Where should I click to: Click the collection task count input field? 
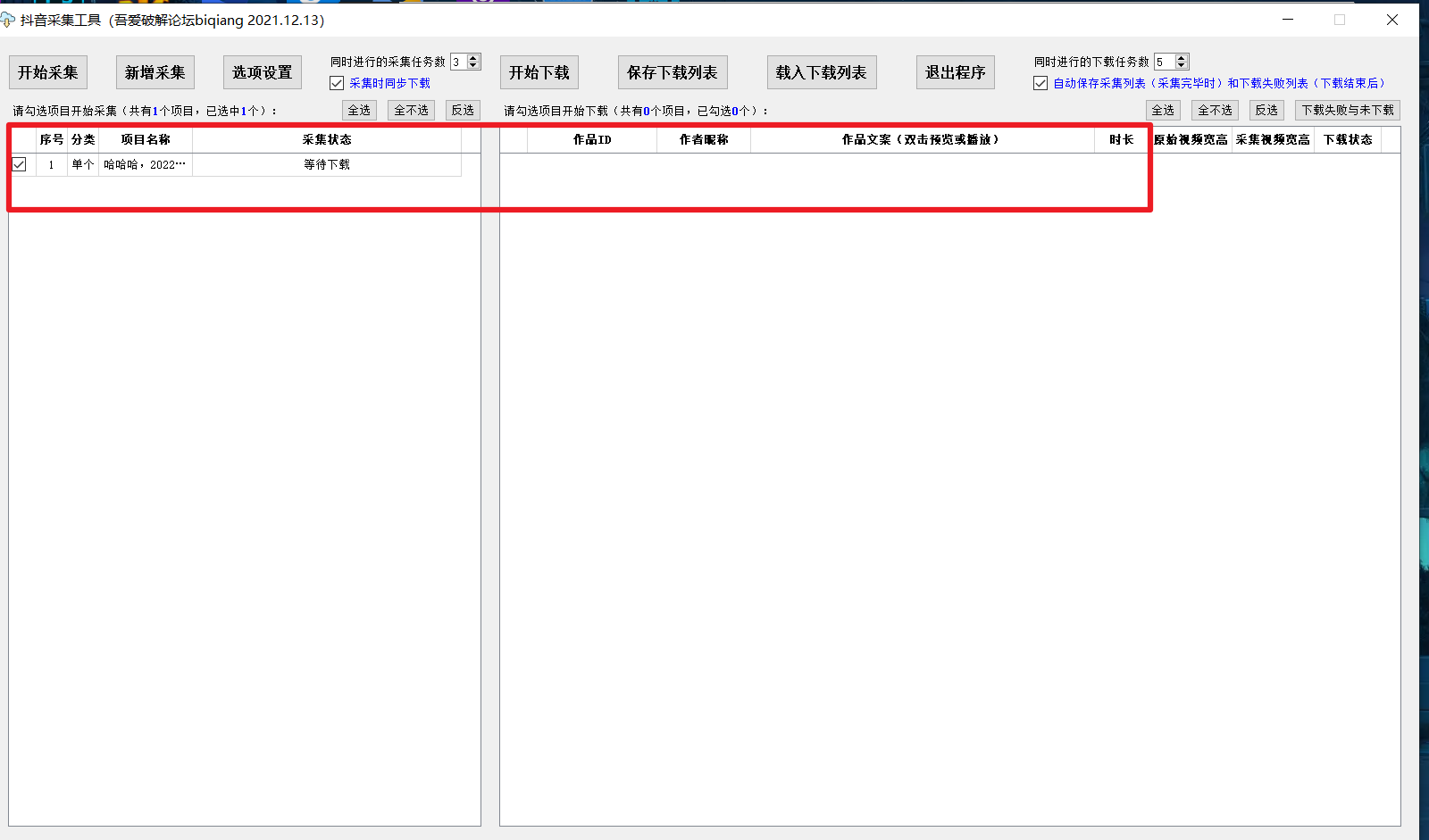click(458, 62)
